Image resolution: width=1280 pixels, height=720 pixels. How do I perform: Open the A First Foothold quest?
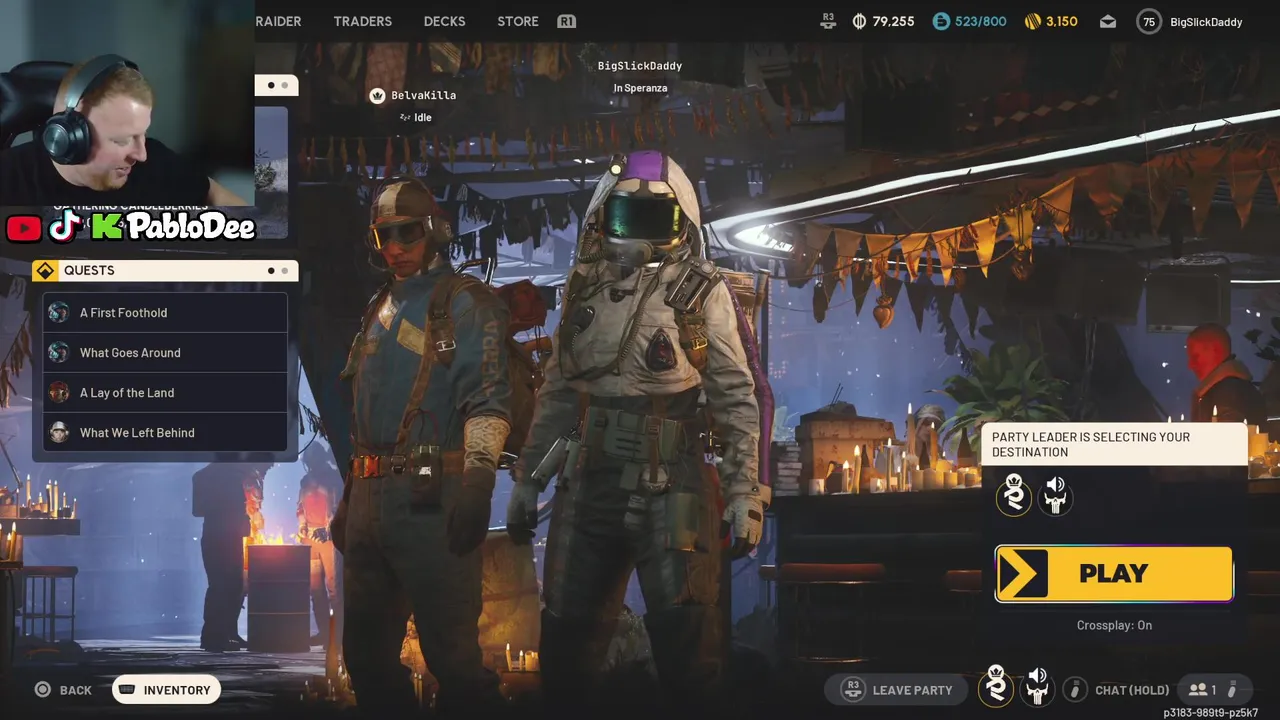[165, 313]
